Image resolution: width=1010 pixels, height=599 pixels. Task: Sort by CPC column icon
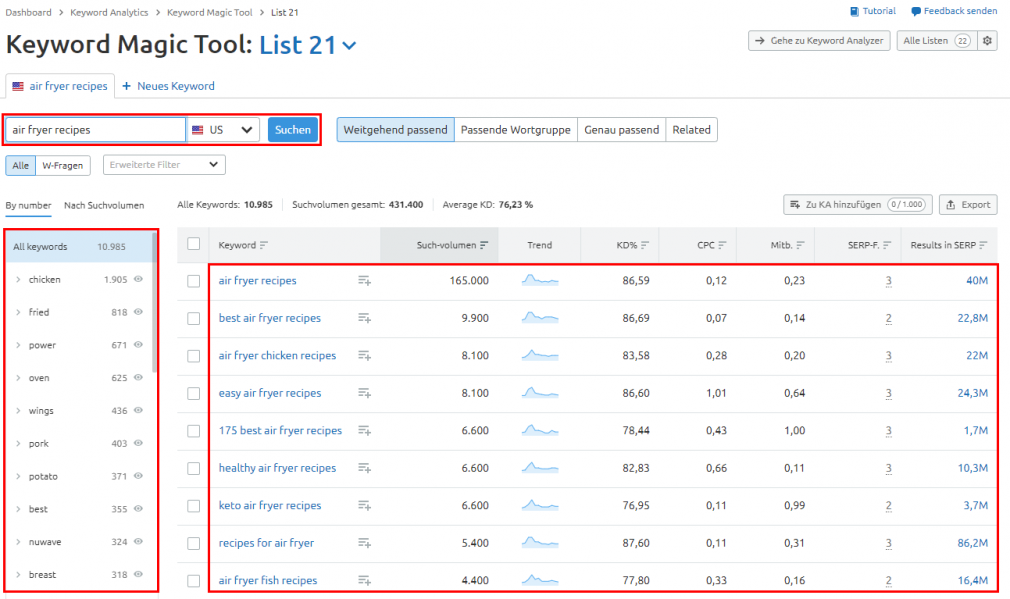click(x=722, y=245)
